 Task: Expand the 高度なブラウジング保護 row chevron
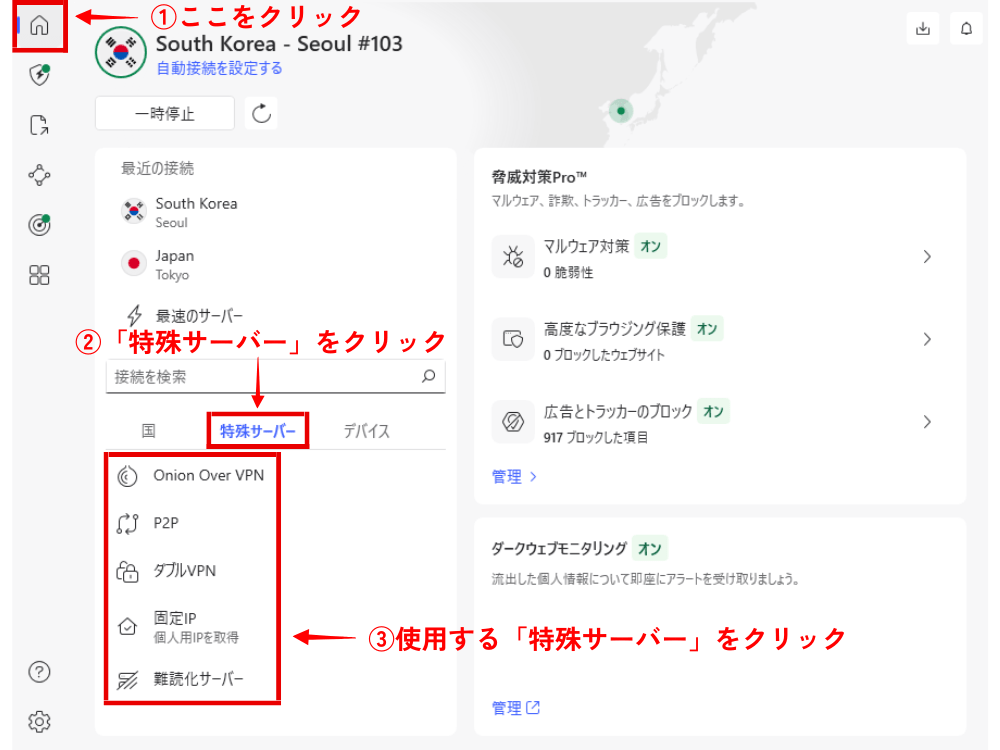coord(927,339)
